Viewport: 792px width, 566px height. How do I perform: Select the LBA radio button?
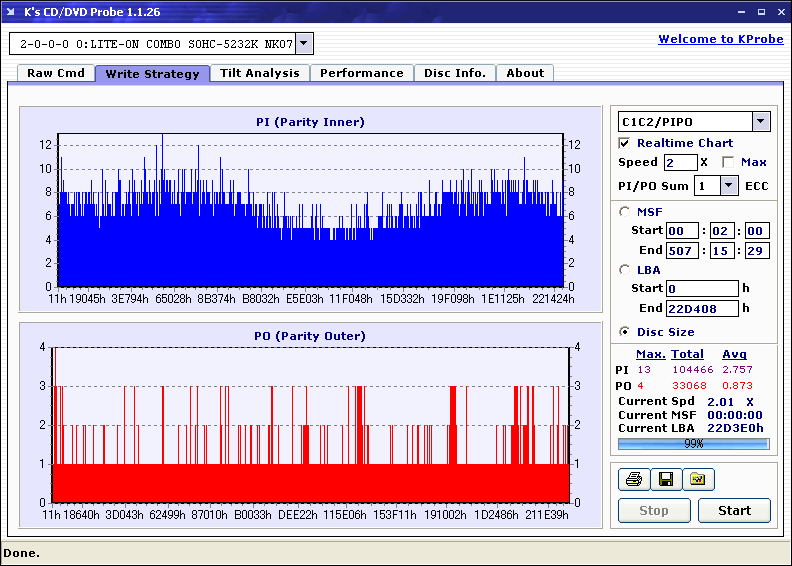pyautogui.click(x=625, y=269)
